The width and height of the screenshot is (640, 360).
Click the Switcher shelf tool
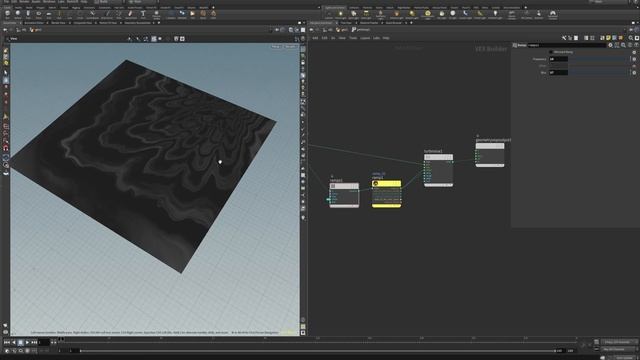click(539, 15)
